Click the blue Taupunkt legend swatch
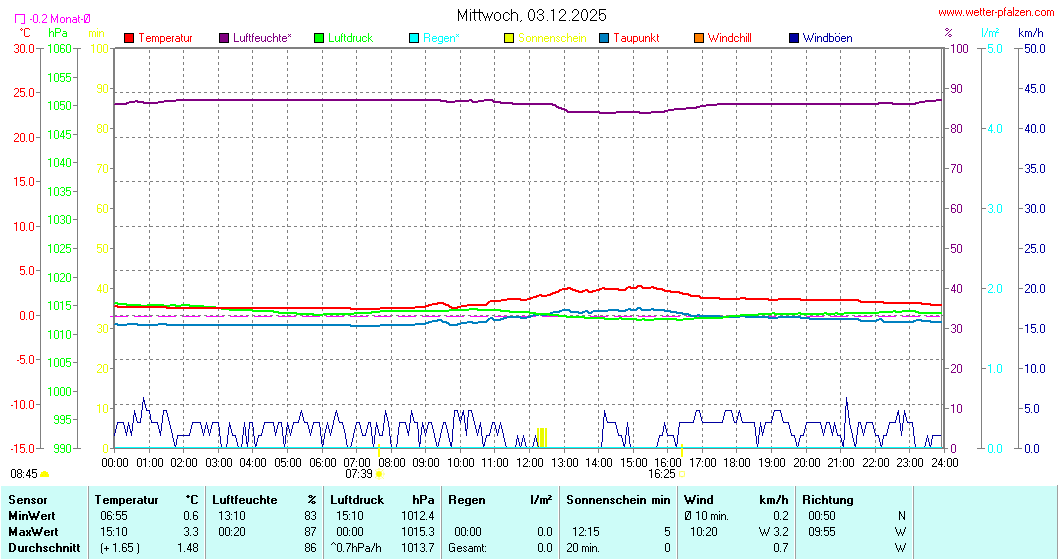 point(604,38)
